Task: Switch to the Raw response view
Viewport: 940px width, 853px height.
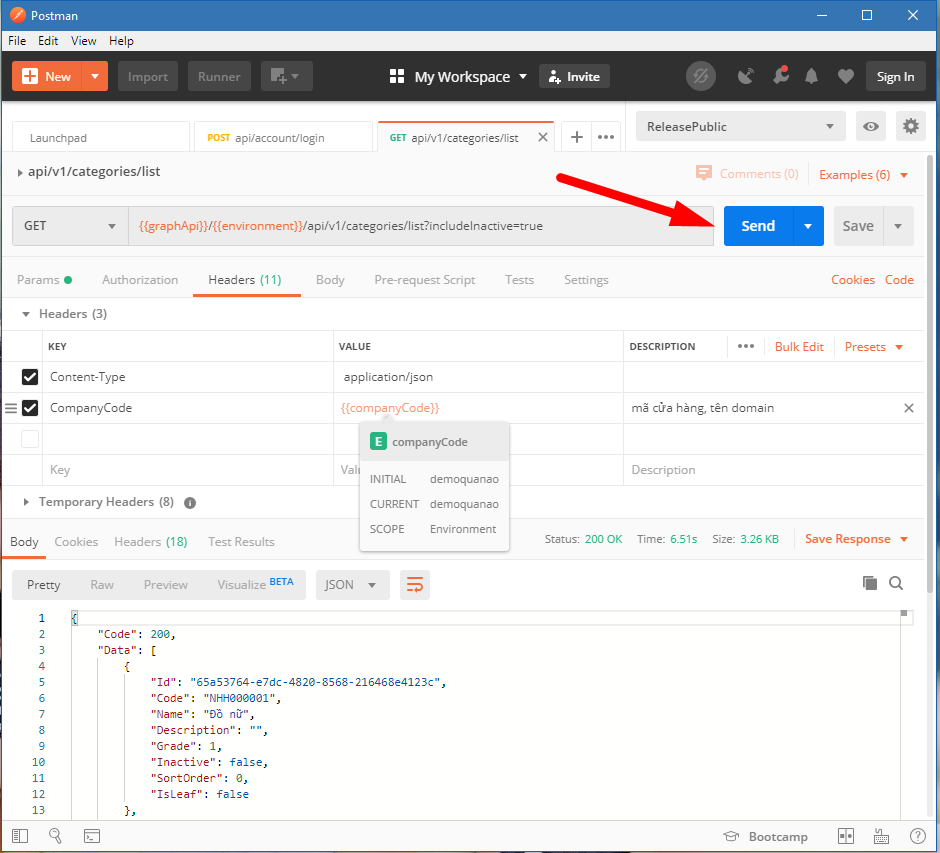Action: point(102,584)
